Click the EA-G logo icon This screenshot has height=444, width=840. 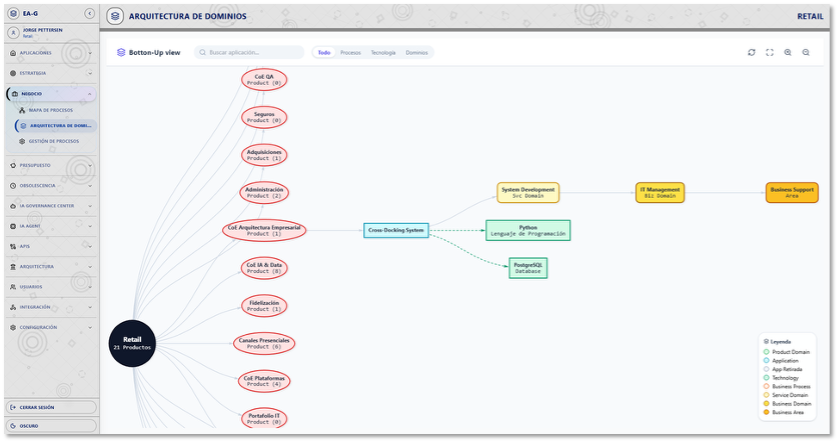[12, 14]
